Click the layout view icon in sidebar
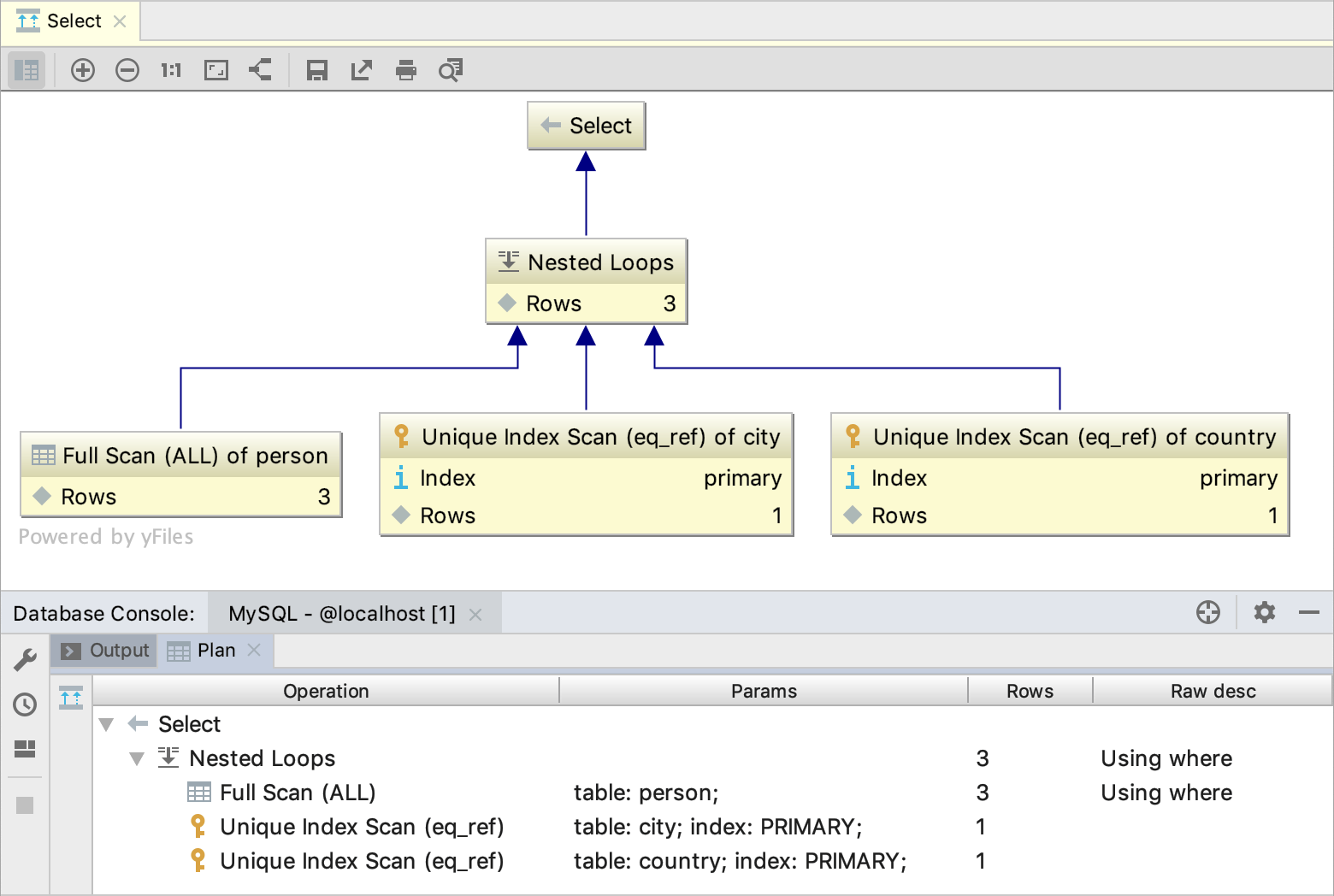The image size is (1334, 896). point(25,749)
